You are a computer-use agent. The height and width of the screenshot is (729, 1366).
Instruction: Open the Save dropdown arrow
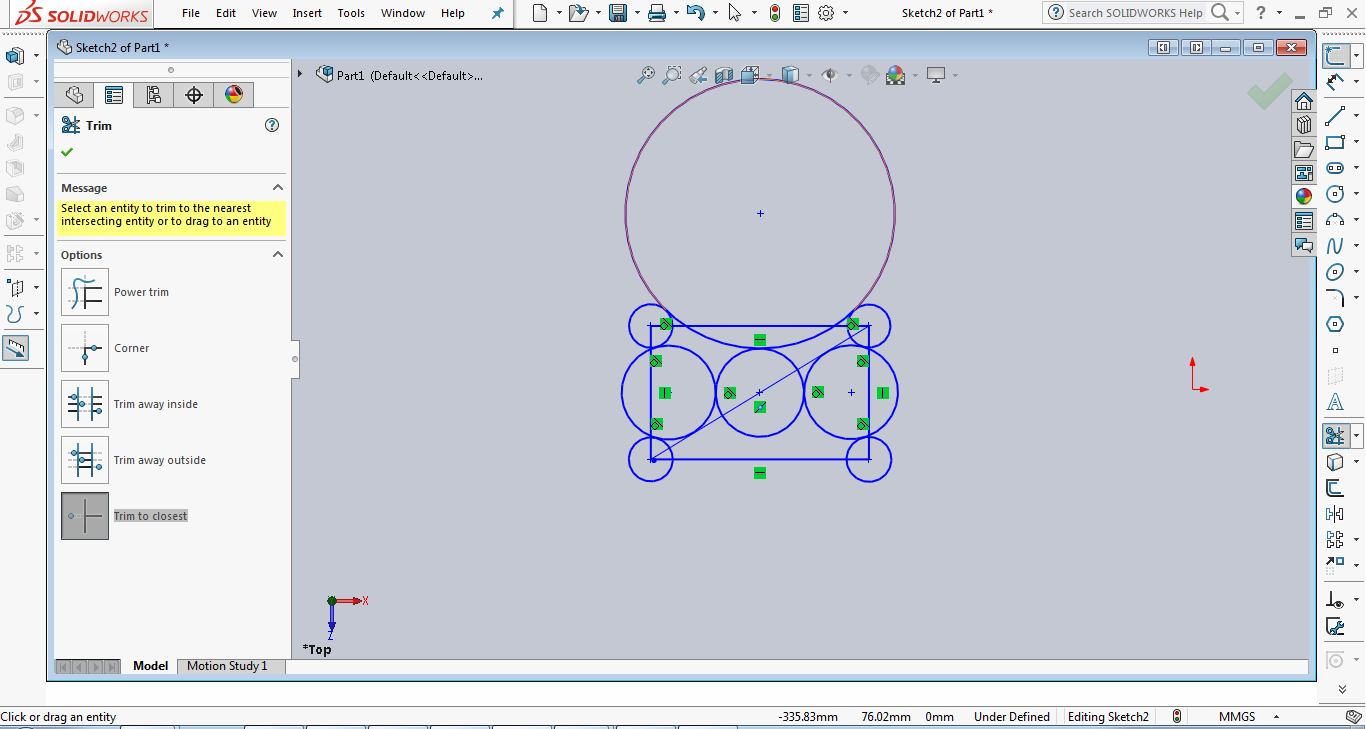(x=637, y=14)
